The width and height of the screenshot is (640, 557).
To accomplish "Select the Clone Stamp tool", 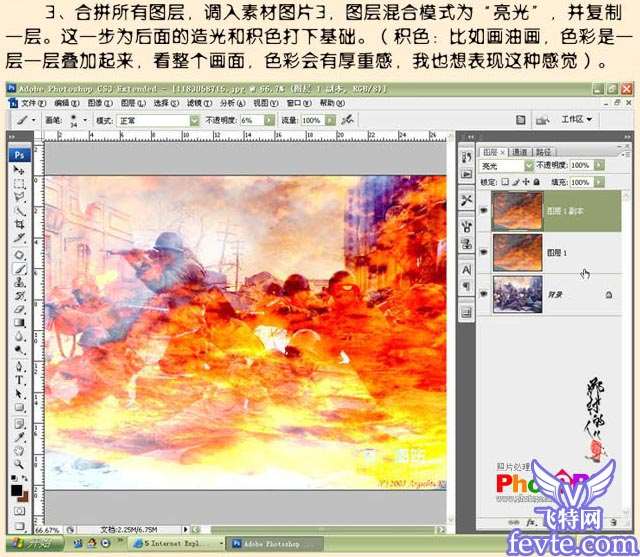I will click(x=19, y=282).
